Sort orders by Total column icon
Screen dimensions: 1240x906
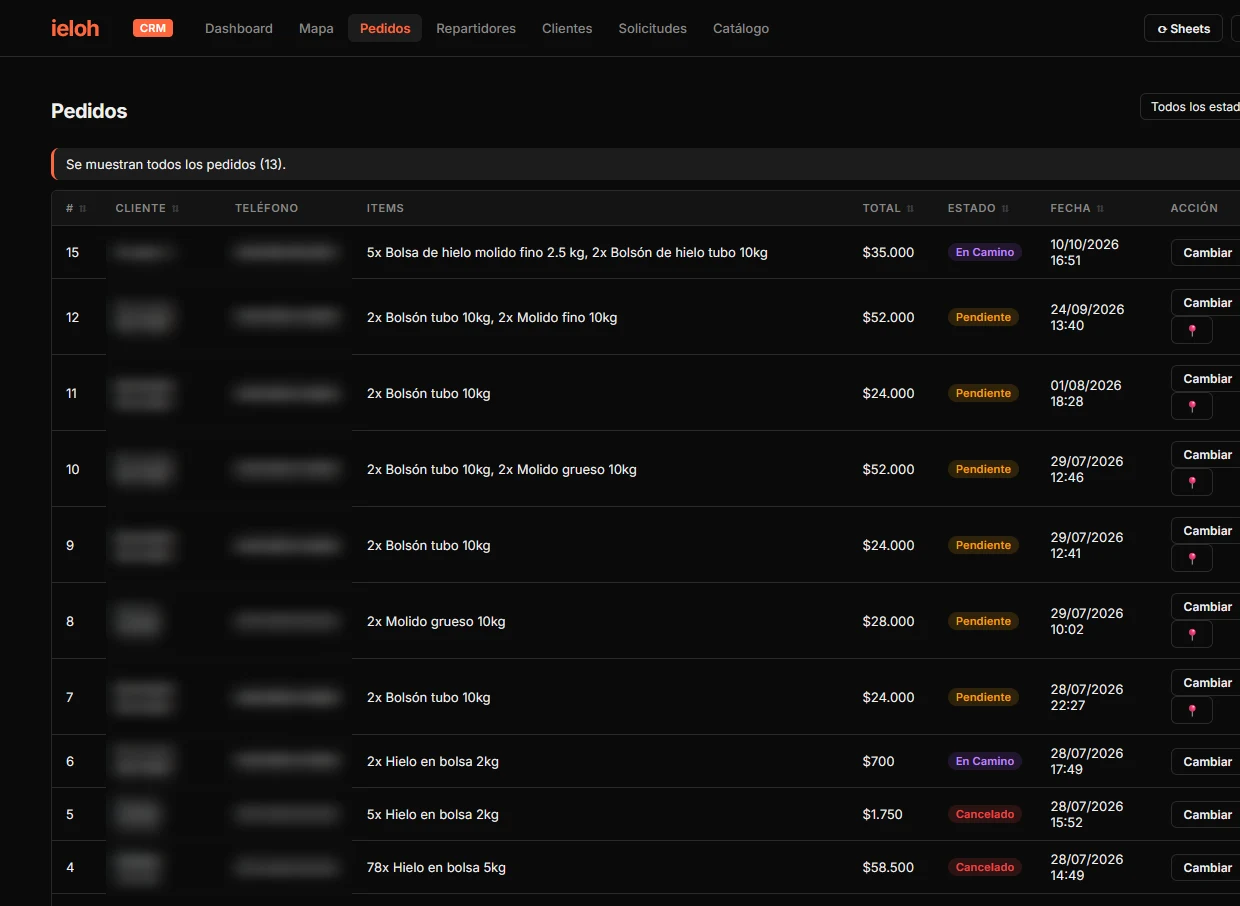coord(911,209)
